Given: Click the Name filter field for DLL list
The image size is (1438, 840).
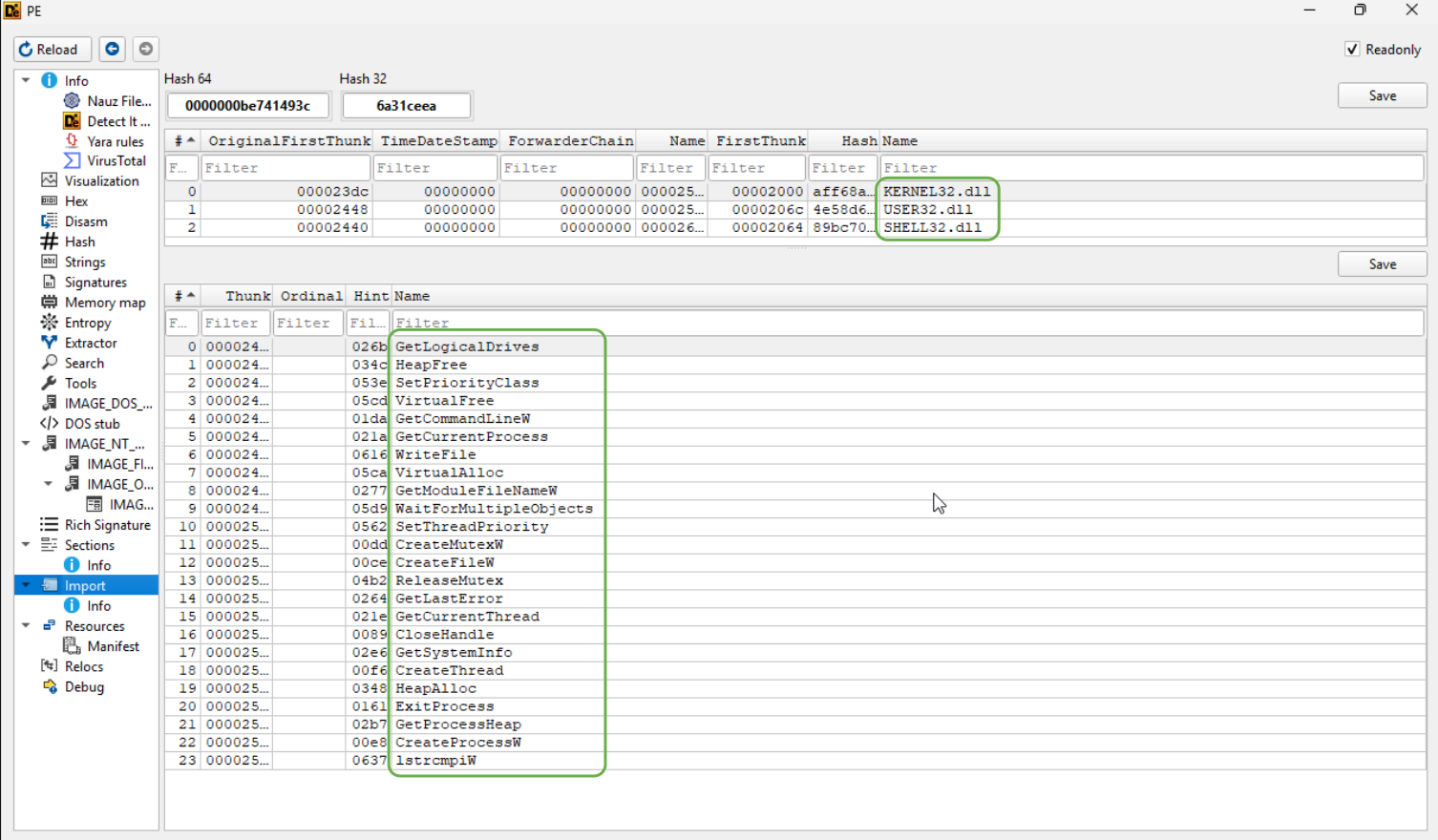Looking at the screenshot, I should coord(1151,168).
